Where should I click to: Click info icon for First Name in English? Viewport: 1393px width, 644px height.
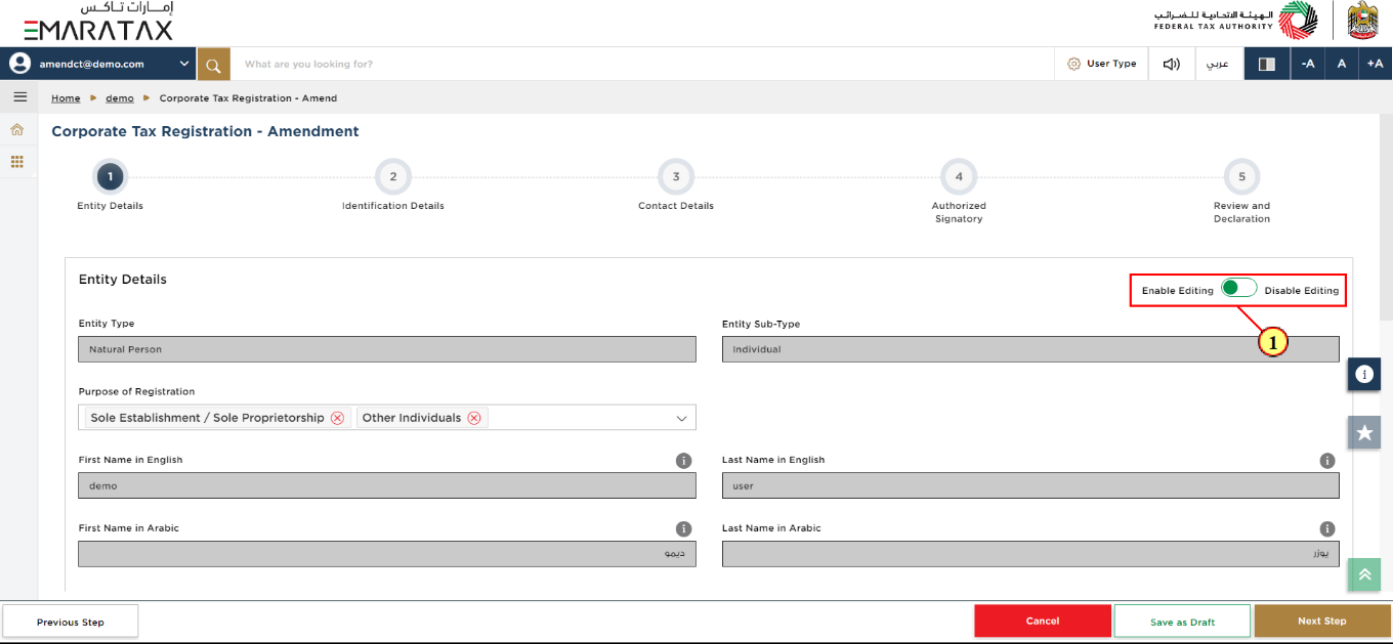(684, 461)
